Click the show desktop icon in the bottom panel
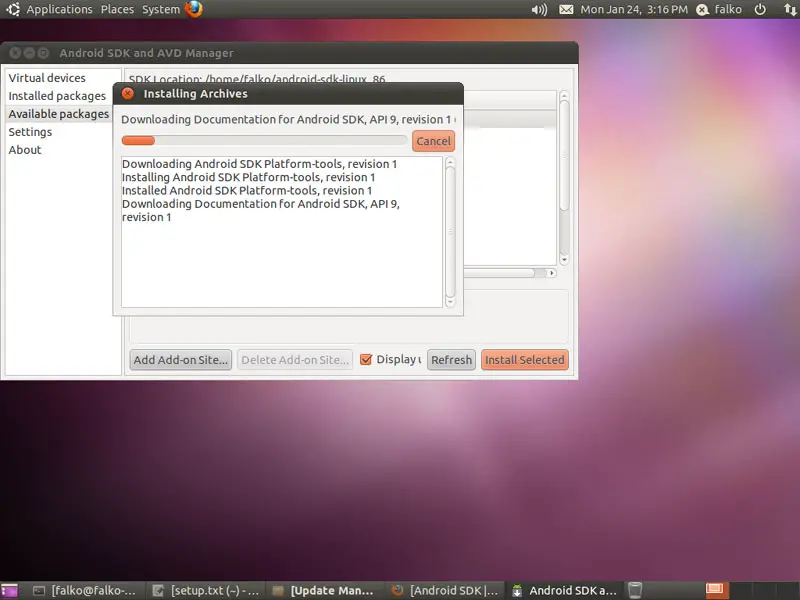This screenshot has width=800, height=600. point(9,590)
